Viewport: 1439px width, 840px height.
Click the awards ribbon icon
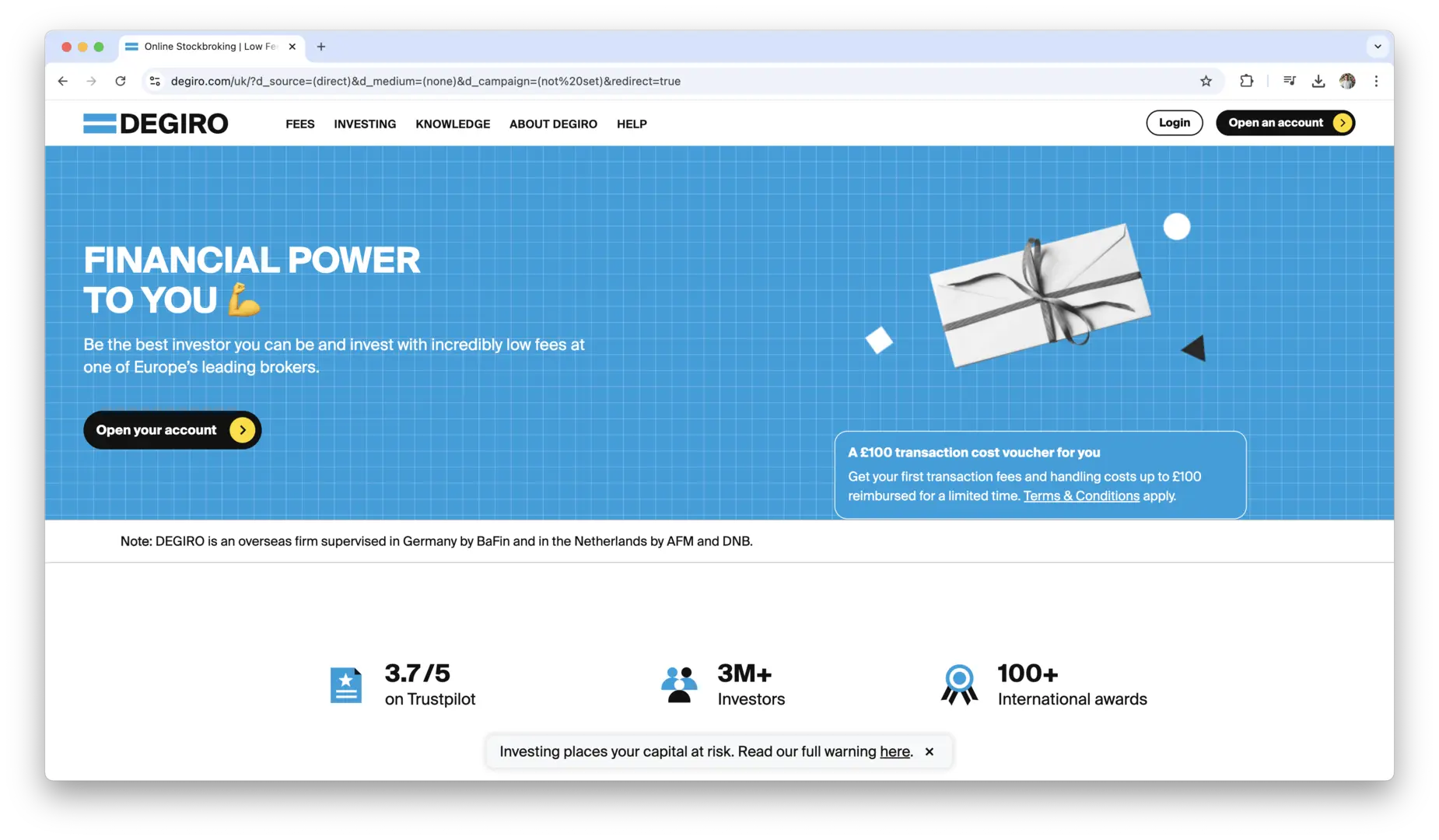point(959,685)
